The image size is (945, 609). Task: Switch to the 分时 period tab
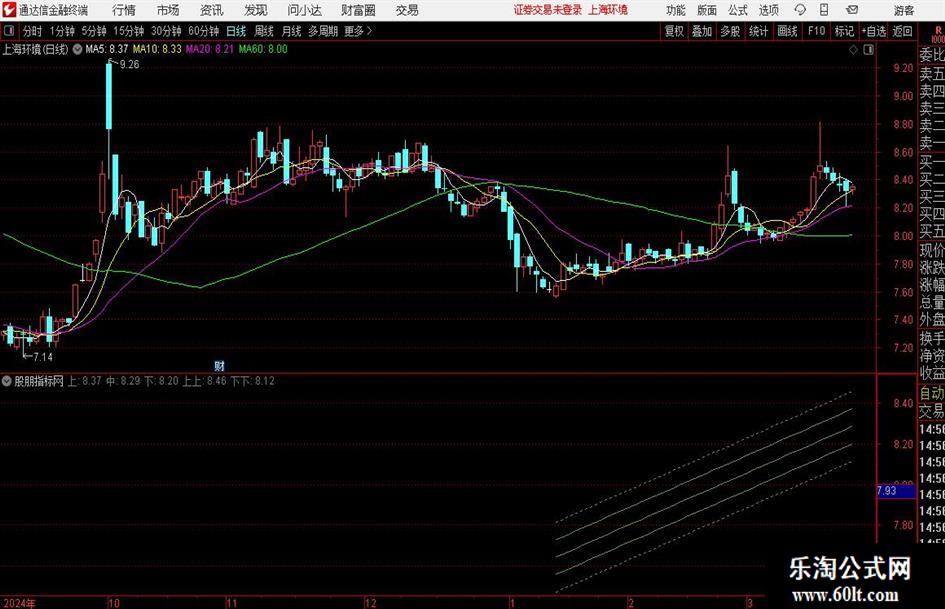pyautogui.click(x=33, y=31)
